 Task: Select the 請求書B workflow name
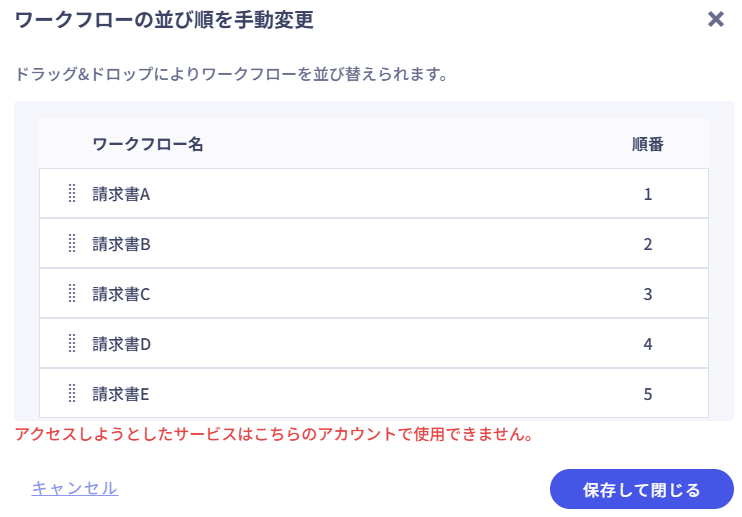pos(121,243)
